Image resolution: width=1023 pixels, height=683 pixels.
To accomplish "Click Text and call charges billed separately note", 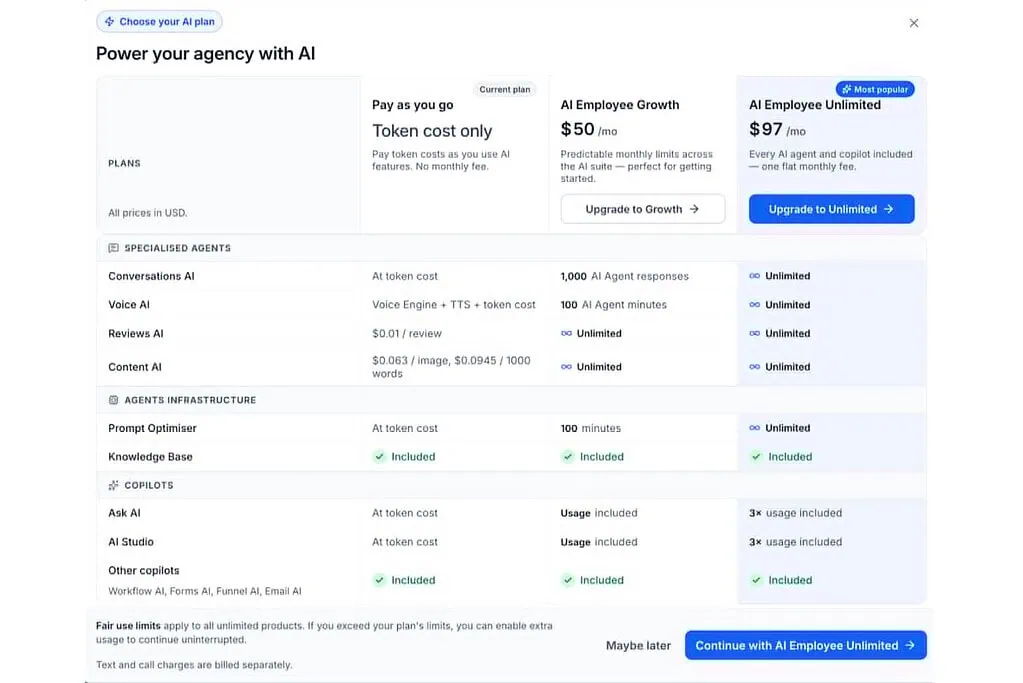I will pos(194,665).
